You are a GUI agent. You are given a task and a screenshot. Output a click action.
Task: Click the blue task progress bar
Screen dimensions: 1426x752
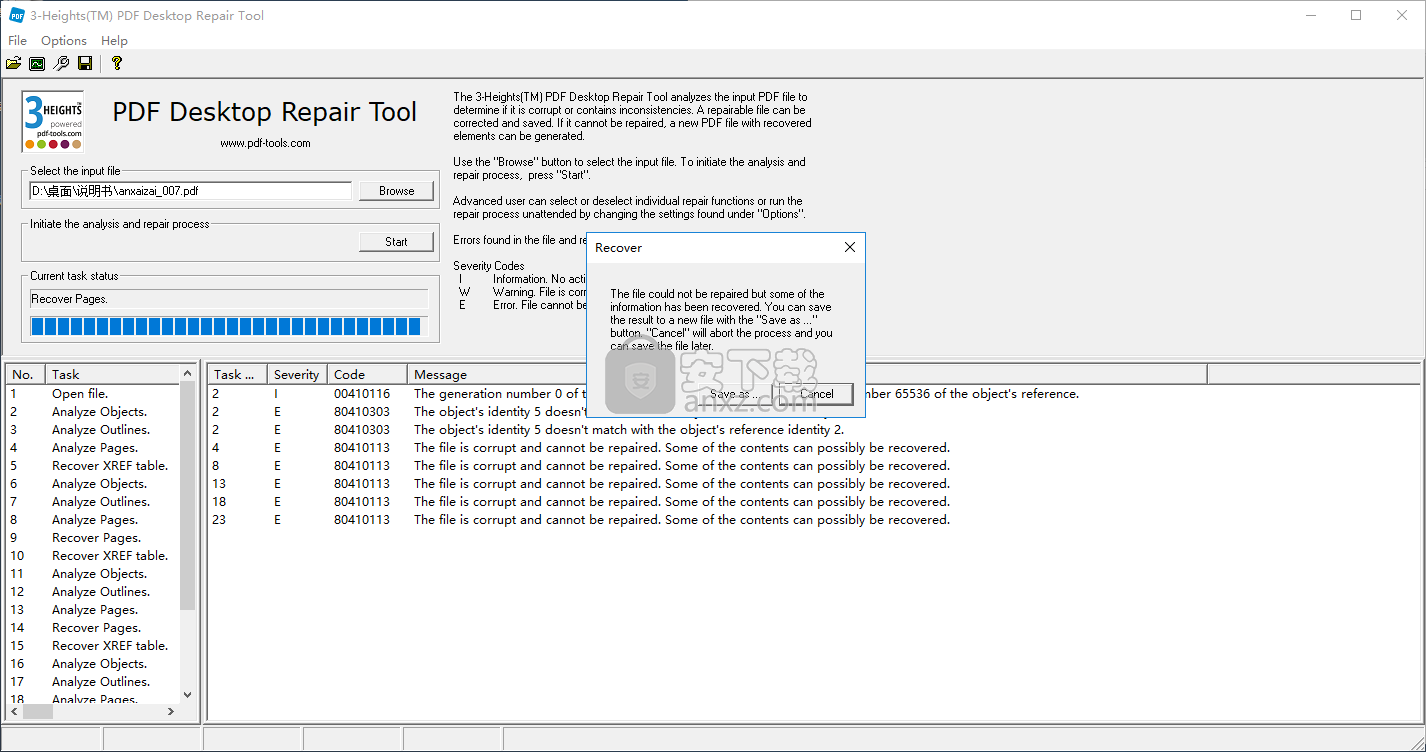click(x=229, y=327)
